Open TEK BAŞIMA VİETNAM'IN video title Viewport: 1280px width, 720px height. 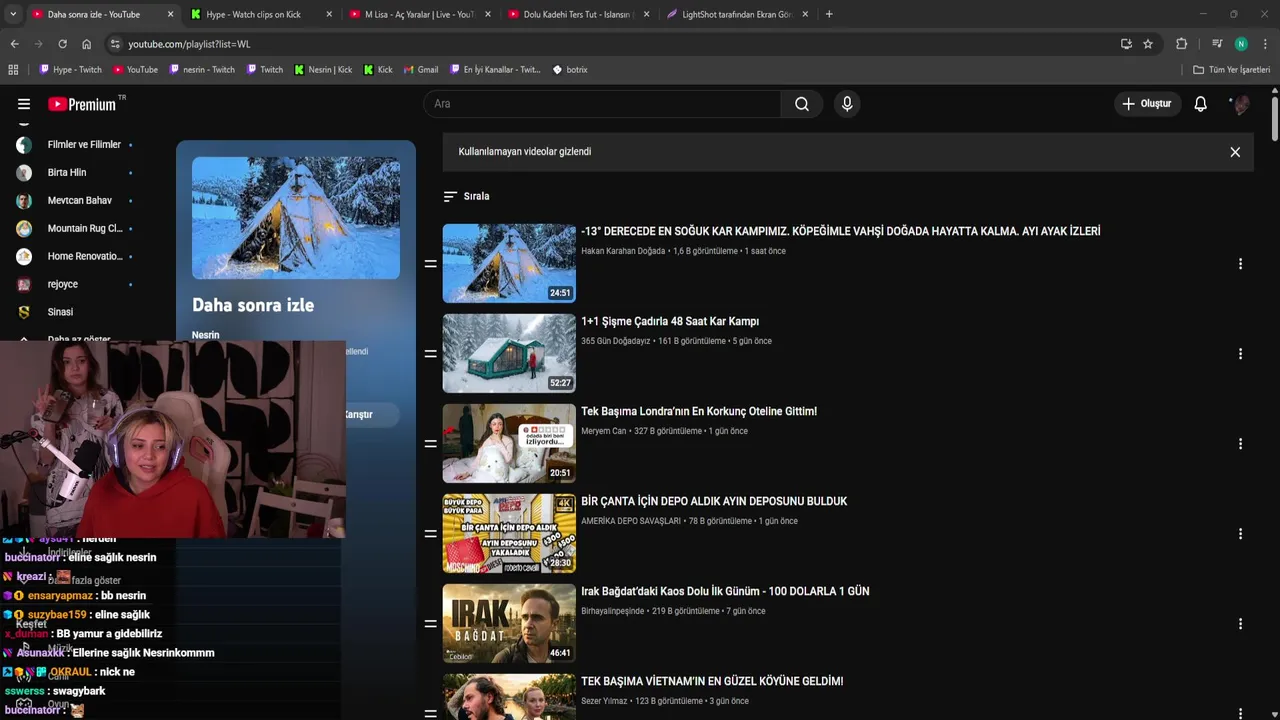(x=712, y=681)
